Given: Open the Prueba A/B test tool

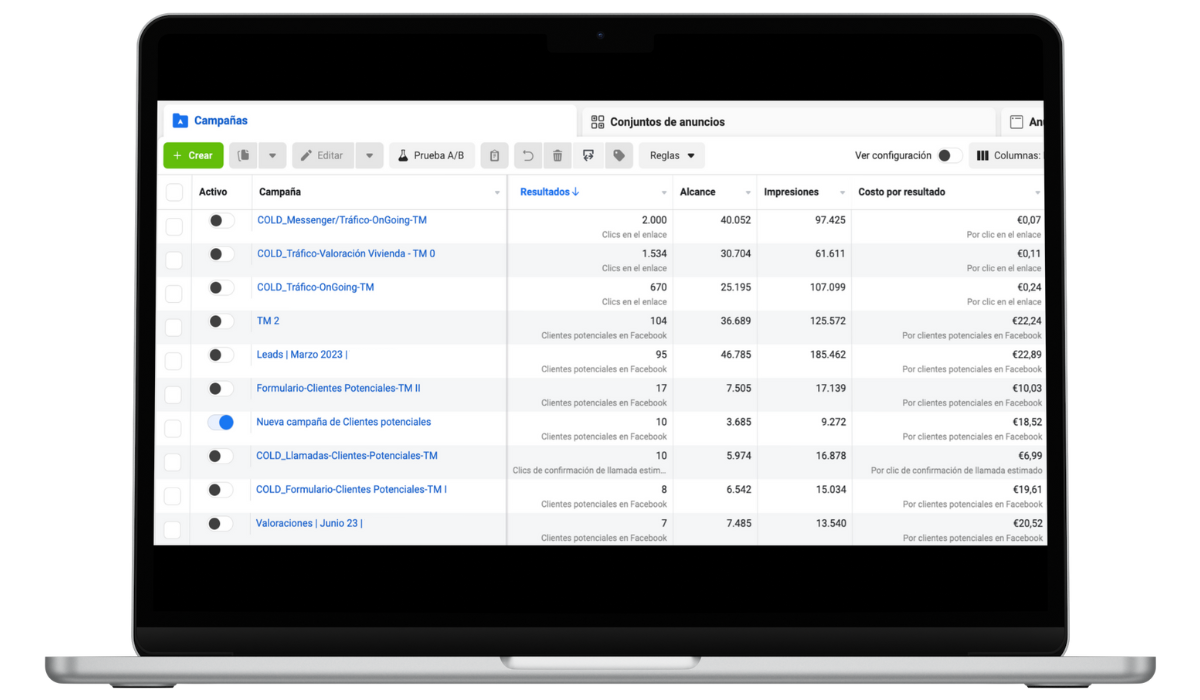Looking at the screenshot, I should pyautogui.click(x=431, y=156).
